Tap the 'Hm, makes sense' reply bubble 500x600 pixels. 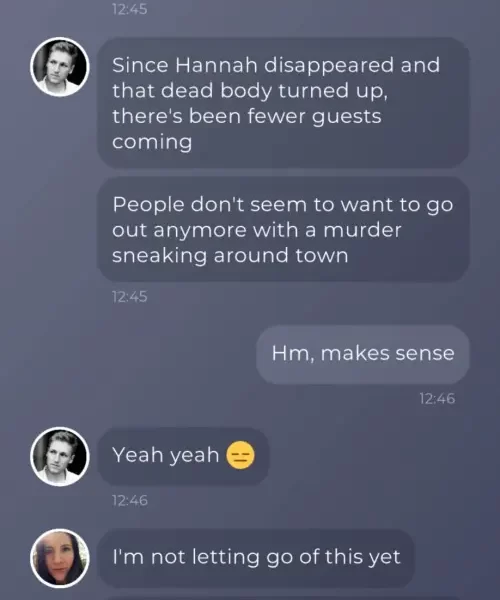(x=363, y=354)
